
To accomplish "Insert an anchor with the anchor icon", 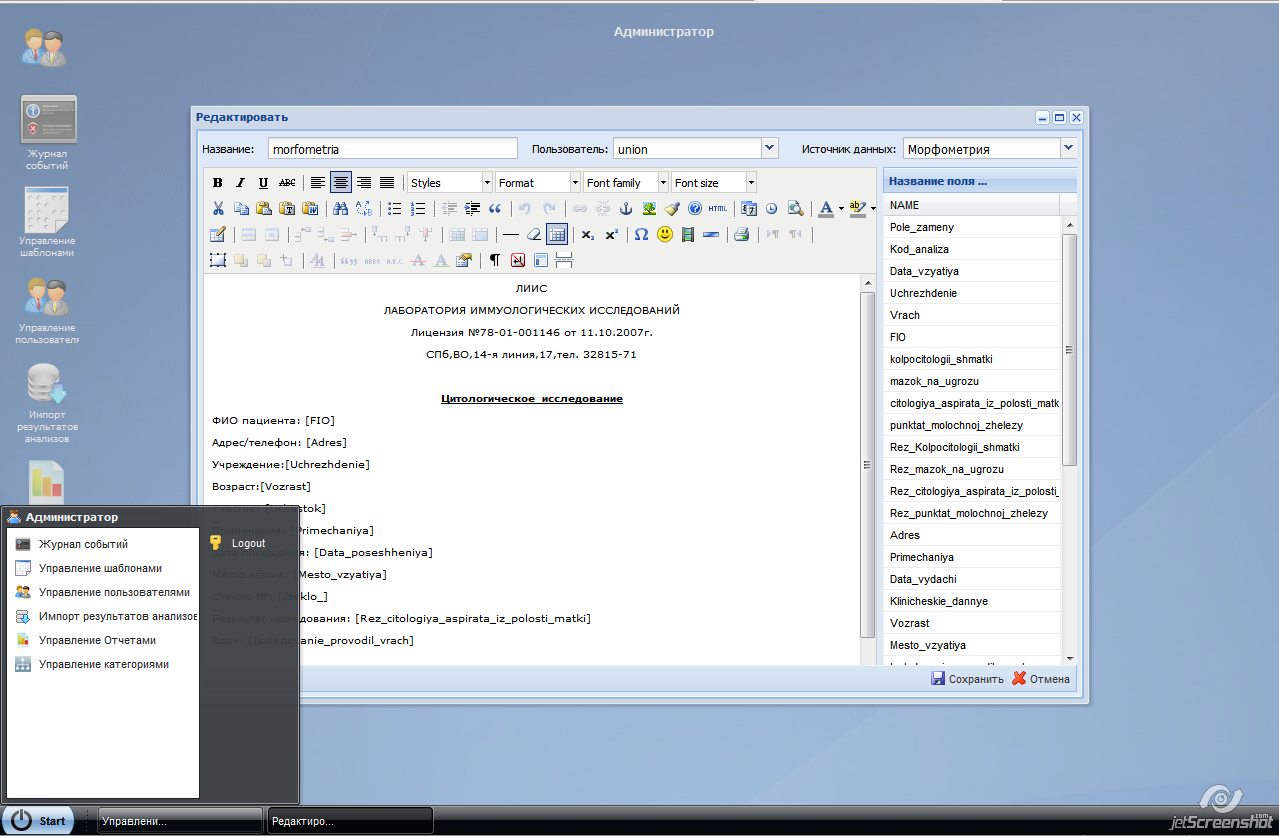I will [x=626, y=209].
